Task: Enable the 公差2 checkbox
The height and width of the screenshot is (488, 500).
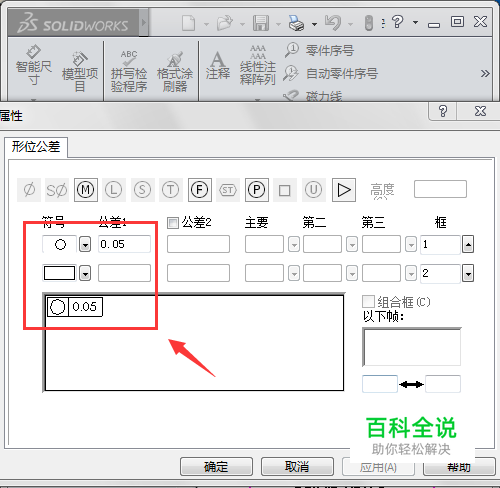Action: pos(173,223)
